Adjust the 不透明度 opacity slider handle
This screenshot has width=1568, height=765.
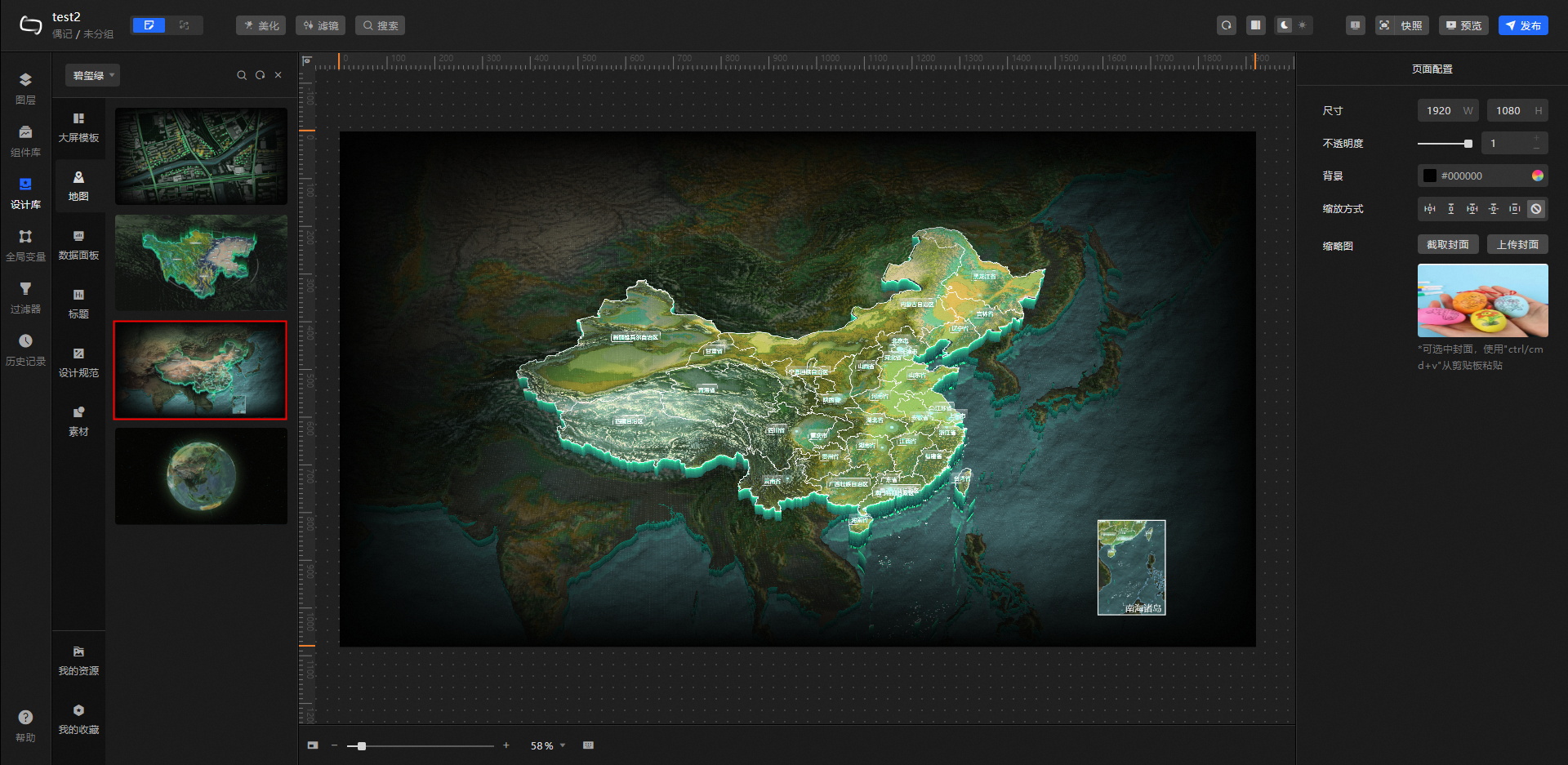(x=1468, y=144)
